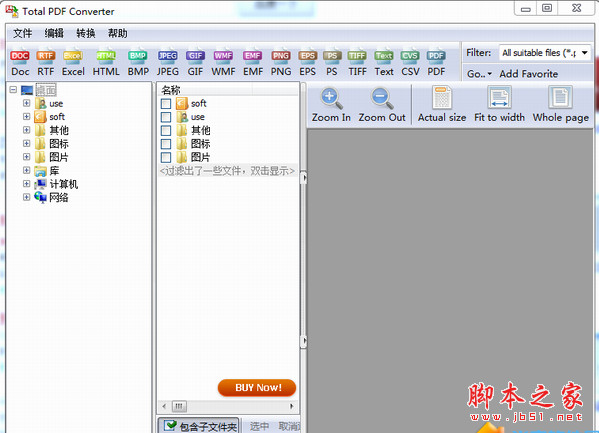Fit the preview to width
The height and width of the screenshot is (433, 599).
pos(499,104)
